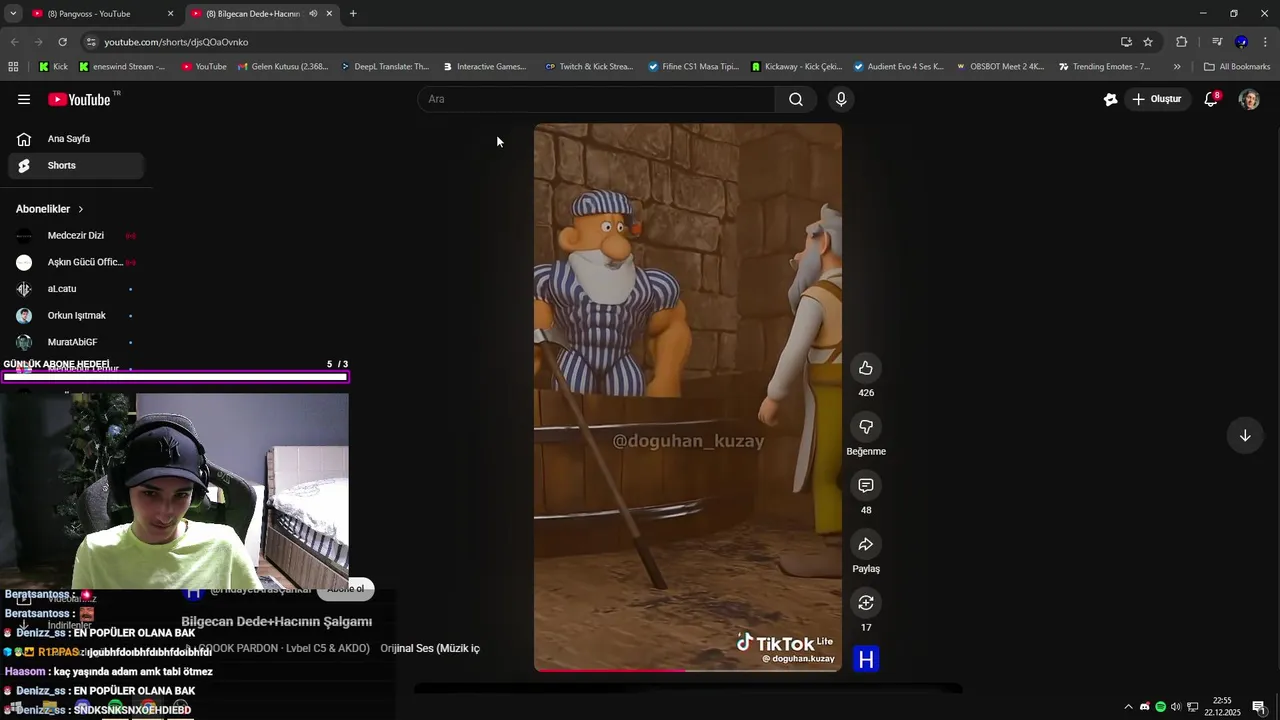Go to next short with down arrow
This screenshot has height=720, width=1280.
pos(1245,435)
